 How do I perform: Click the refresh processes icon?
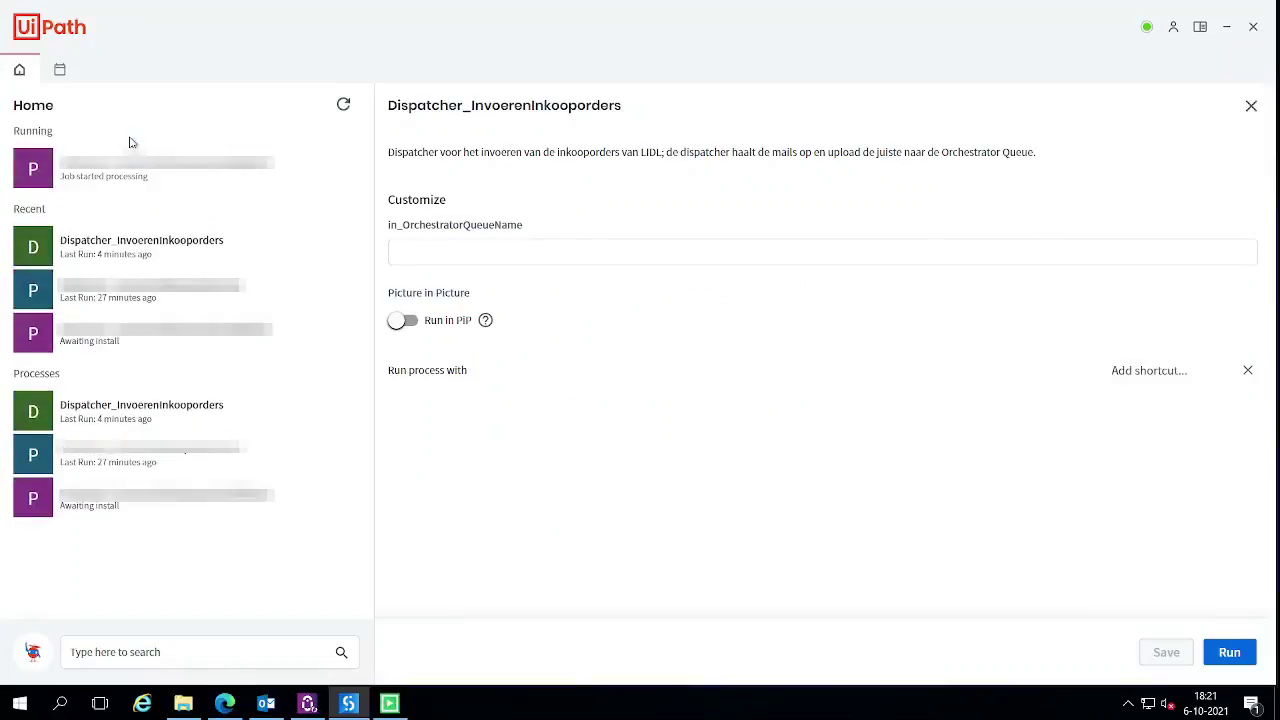coord(343,104)
